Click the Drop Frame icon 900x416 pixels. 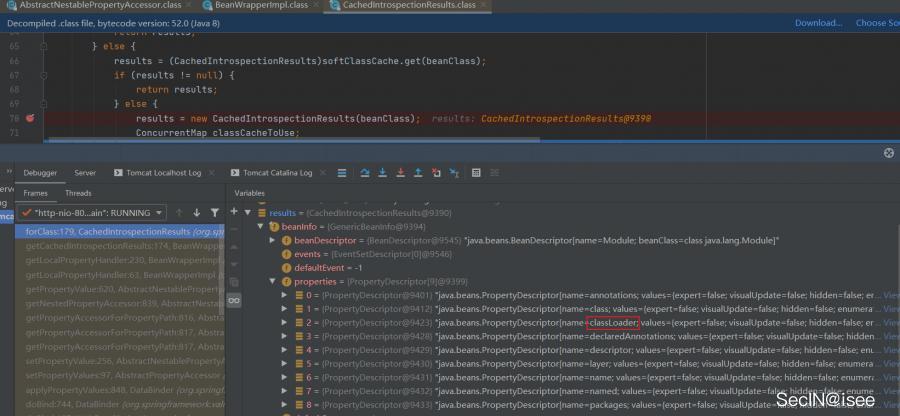coord(436,173)
